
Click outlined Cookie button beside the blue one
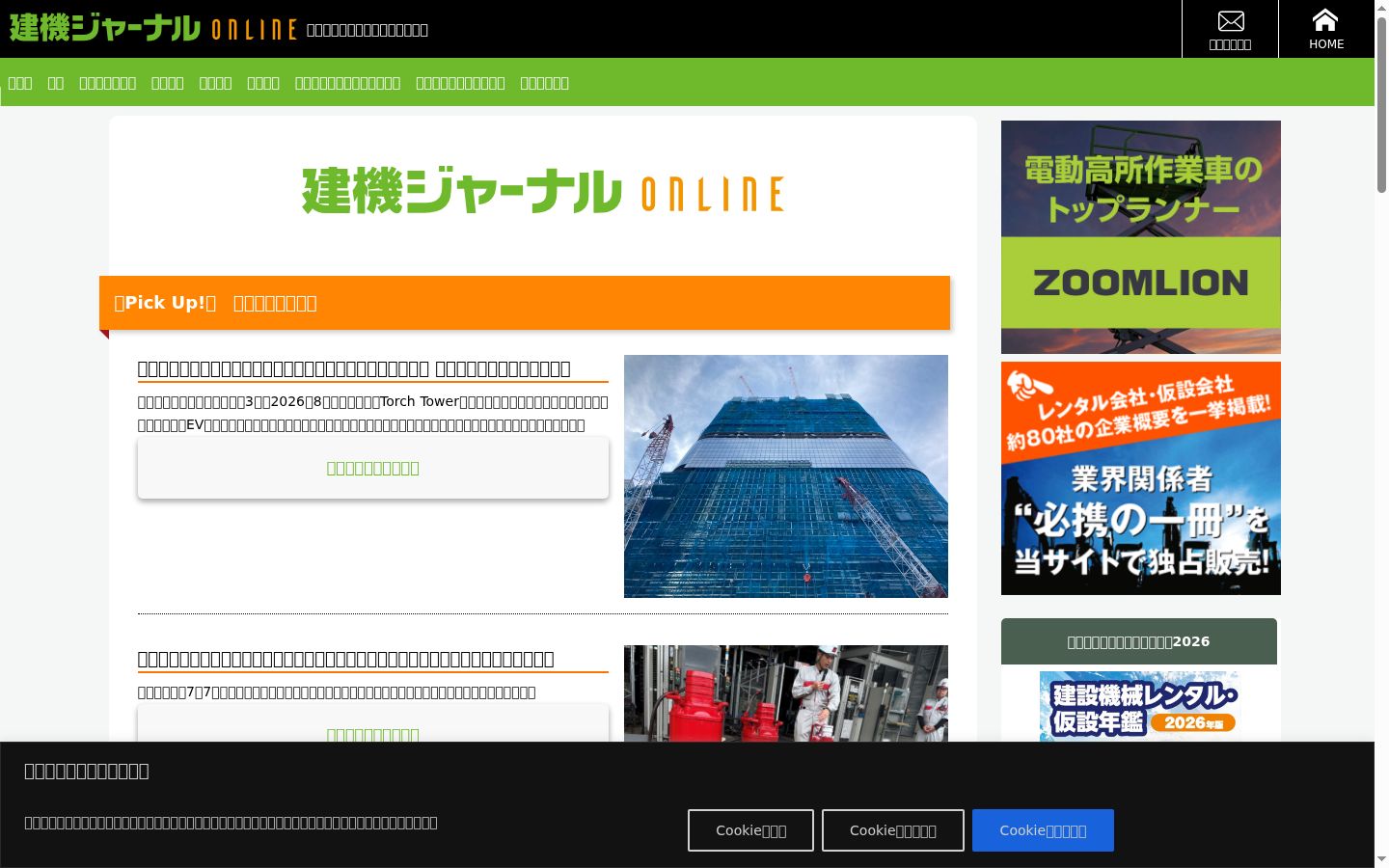(x=893, y=830)
